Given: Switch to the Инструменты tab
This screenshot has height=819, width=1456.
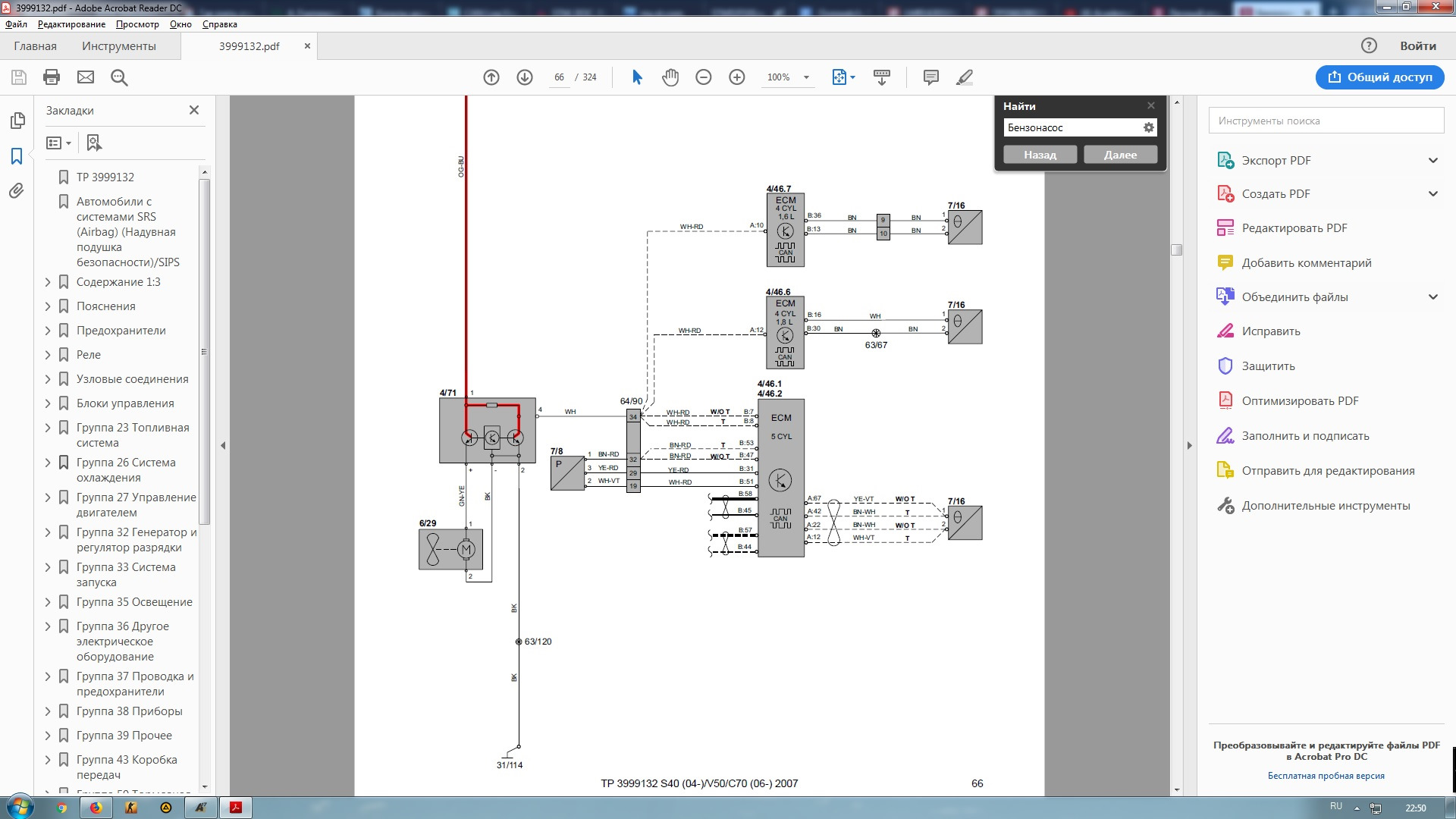Looking at the screenshot, I should (x=119, y=45).
